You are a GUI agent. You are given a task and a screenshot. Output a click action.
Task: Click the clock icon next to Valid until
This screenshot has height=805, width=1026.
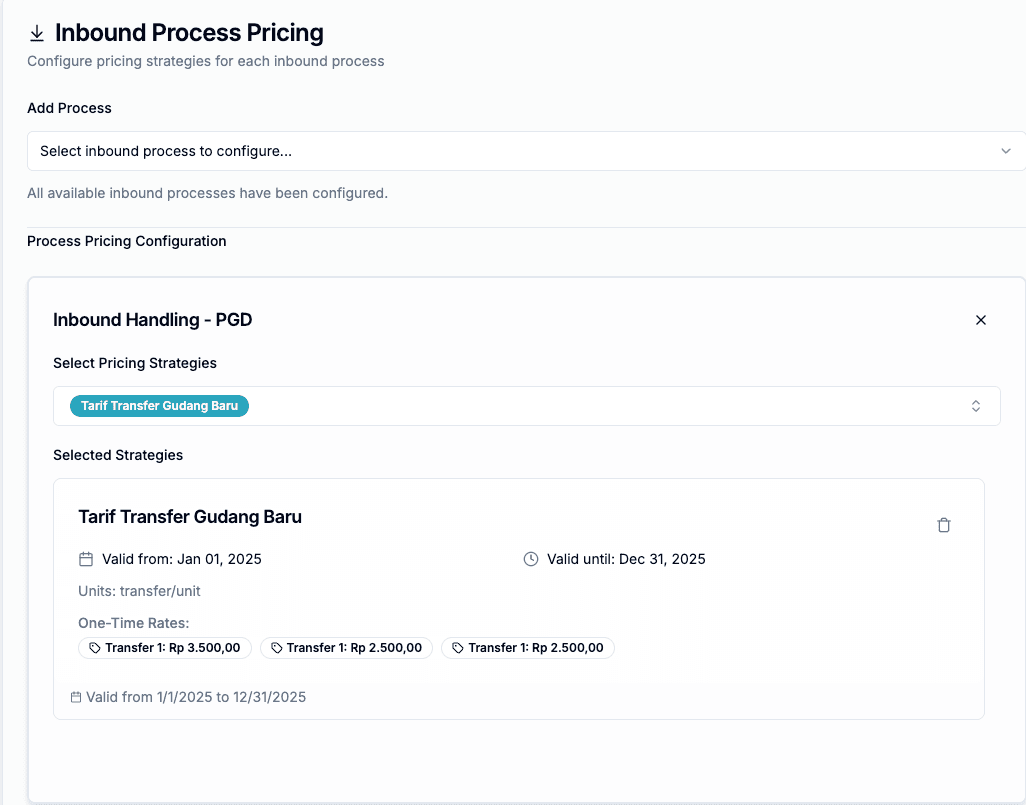click(530, 559)
